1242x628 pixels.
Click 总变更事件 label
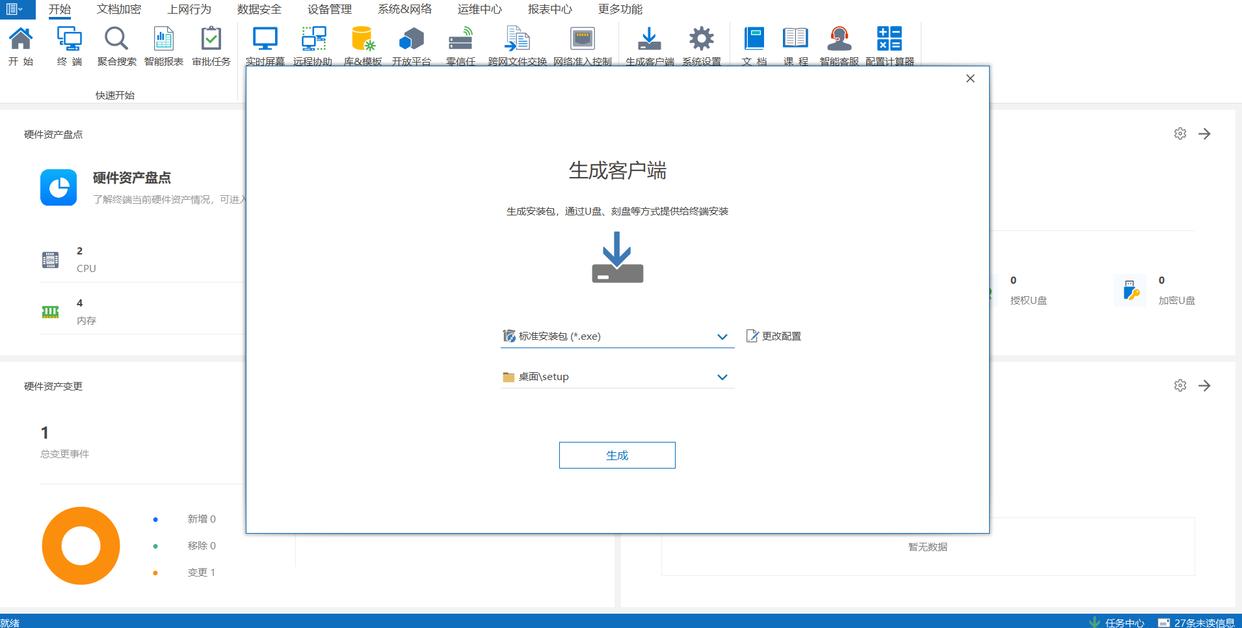[64, 454]
